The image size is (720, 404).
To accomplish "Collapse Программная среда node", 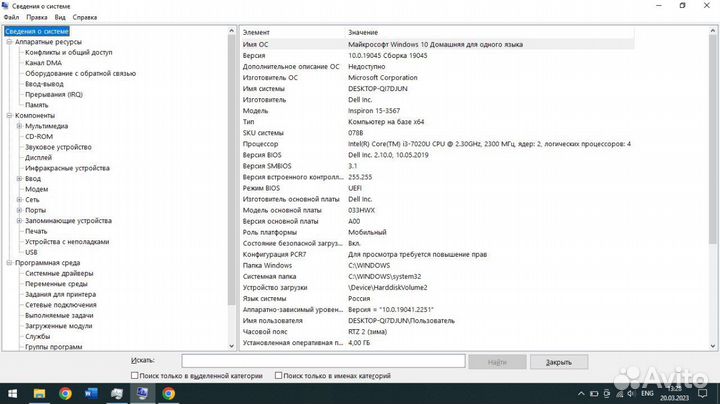I will pyautogui.click(x=9, y=263).
